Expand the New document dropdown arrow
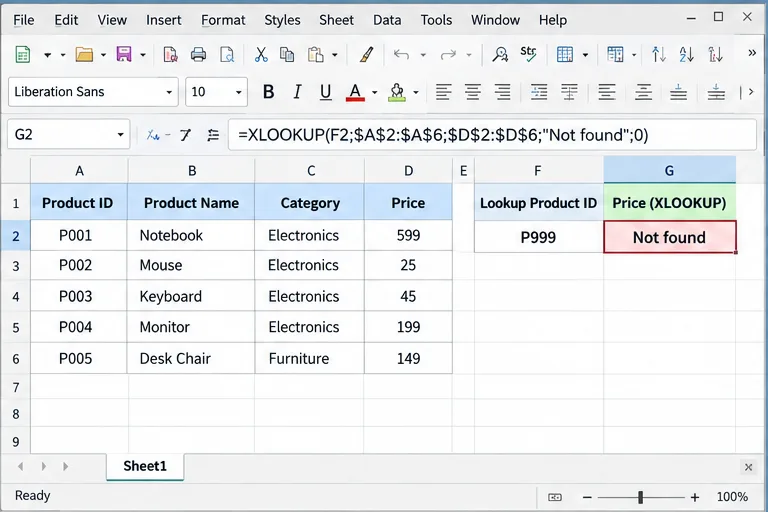Viewport: 768px width, 512px height. coord(48,55)
